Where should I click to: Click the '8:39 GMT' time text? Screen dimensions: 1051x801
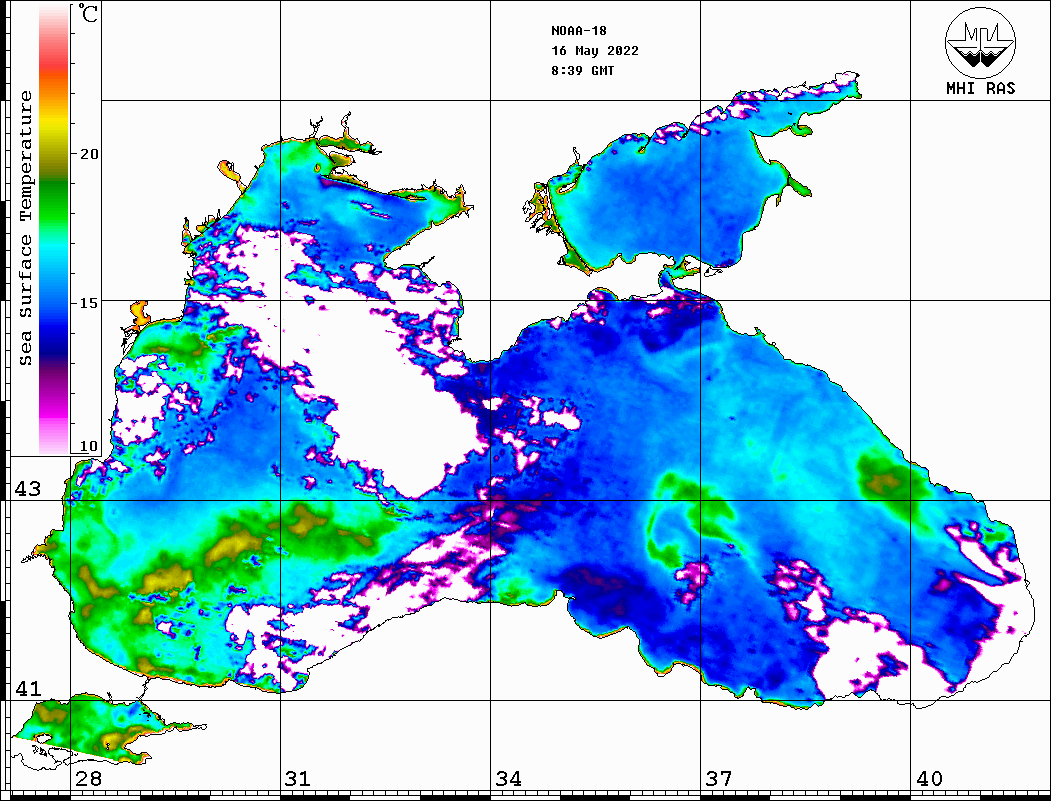click(x=582, y=71)
